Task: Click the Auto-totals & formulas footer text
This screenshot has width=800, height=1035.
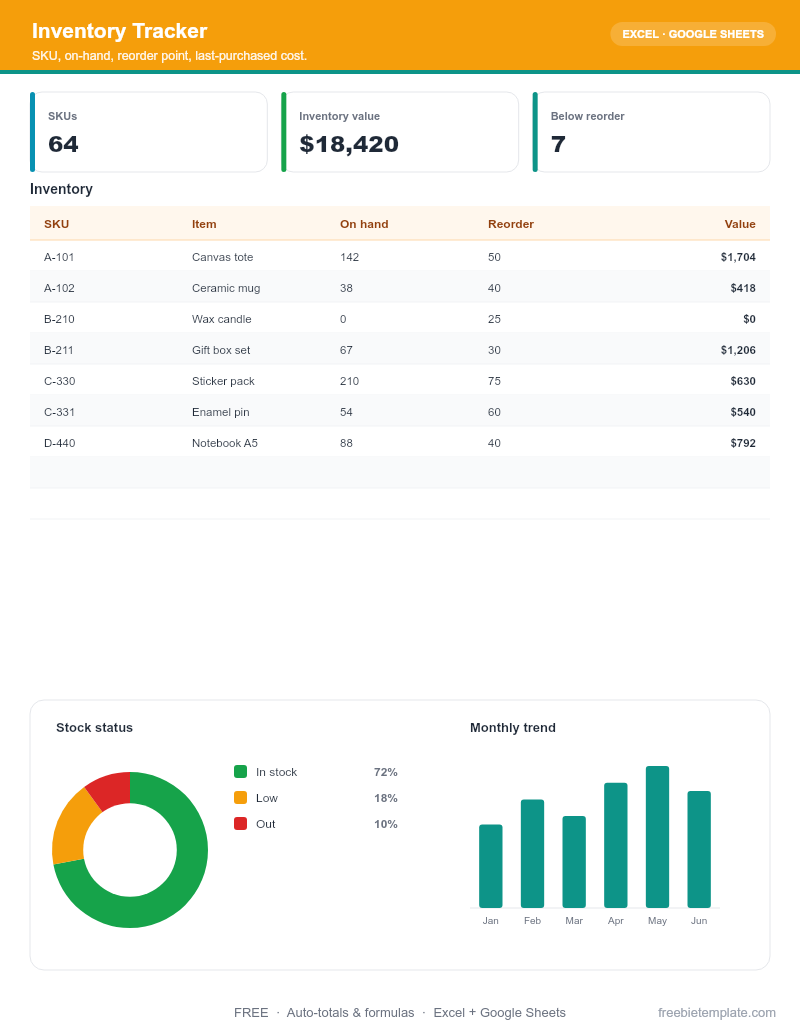Action: (x=350, y=1013)
